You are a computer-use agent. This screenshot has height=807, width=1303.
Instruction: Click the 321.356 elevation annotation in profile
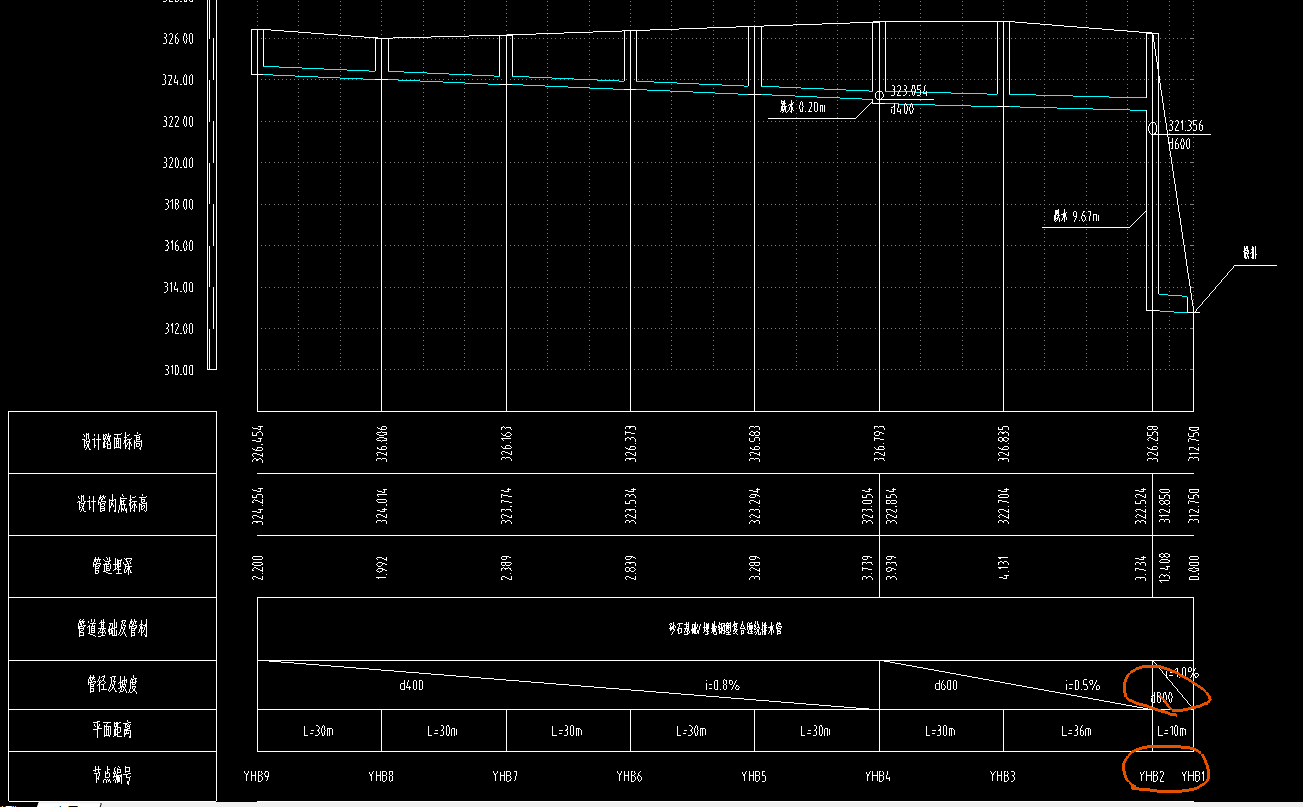(x=1186, y=127)
